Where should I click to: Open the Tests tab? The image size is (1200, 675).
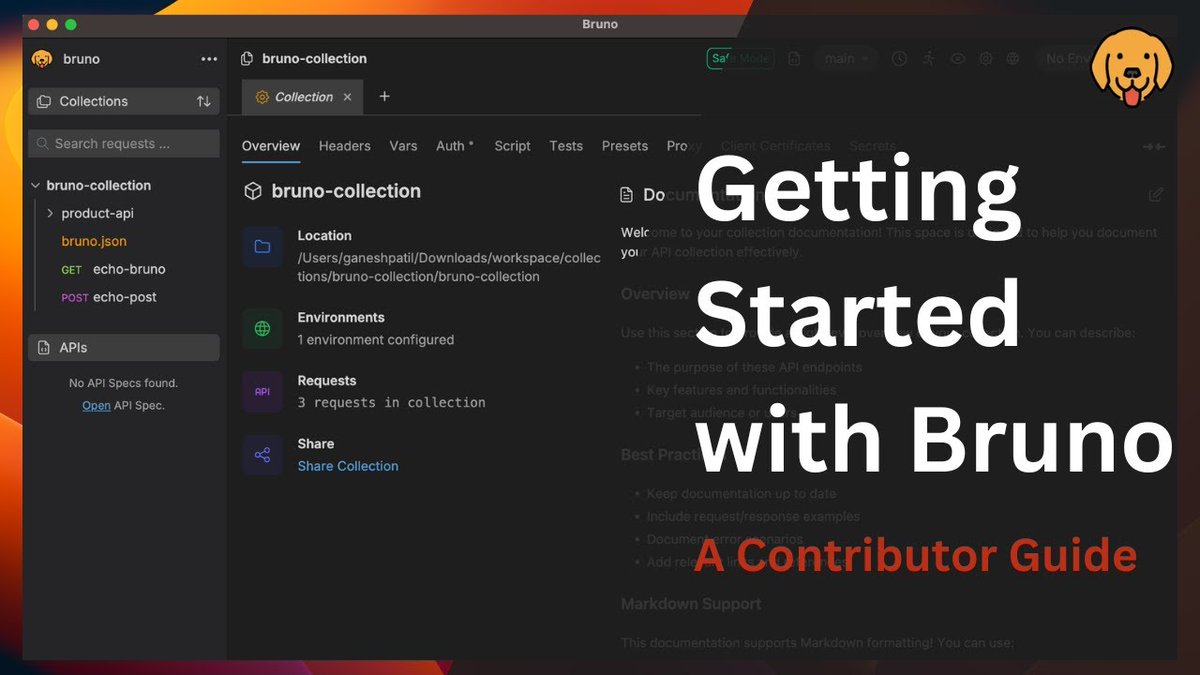(x=566, y=146)
